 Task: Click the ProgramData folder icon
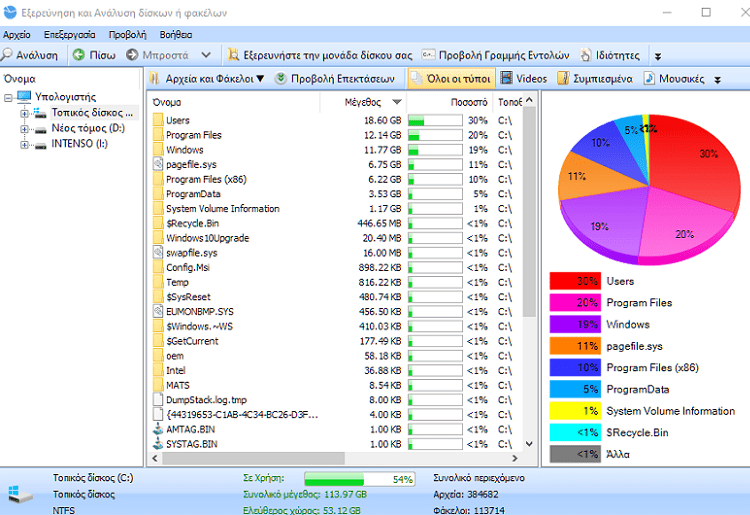158,194
